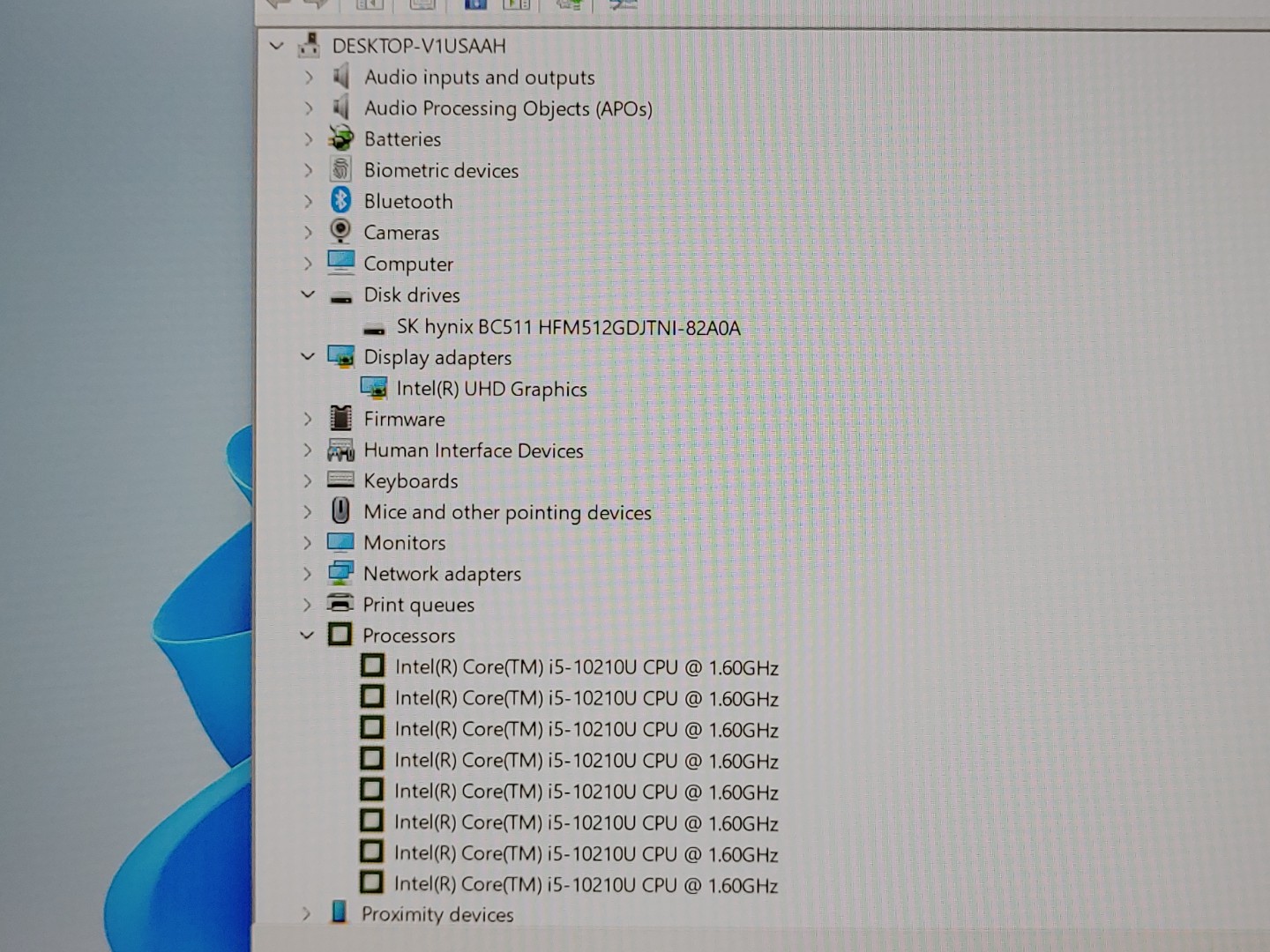
Task: Collapse the Disk drives category
Action: [x=308, y=294]
